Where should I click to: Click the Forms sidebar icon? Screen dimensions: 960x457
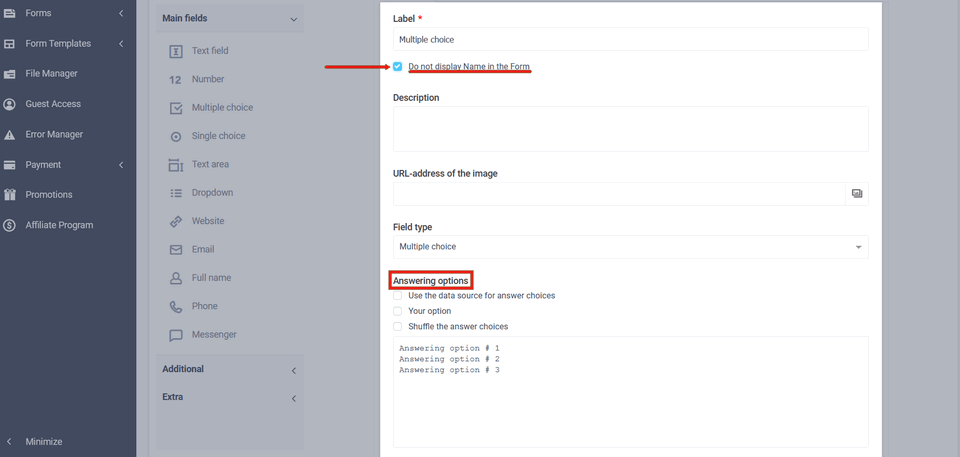[x=9, y=13]
